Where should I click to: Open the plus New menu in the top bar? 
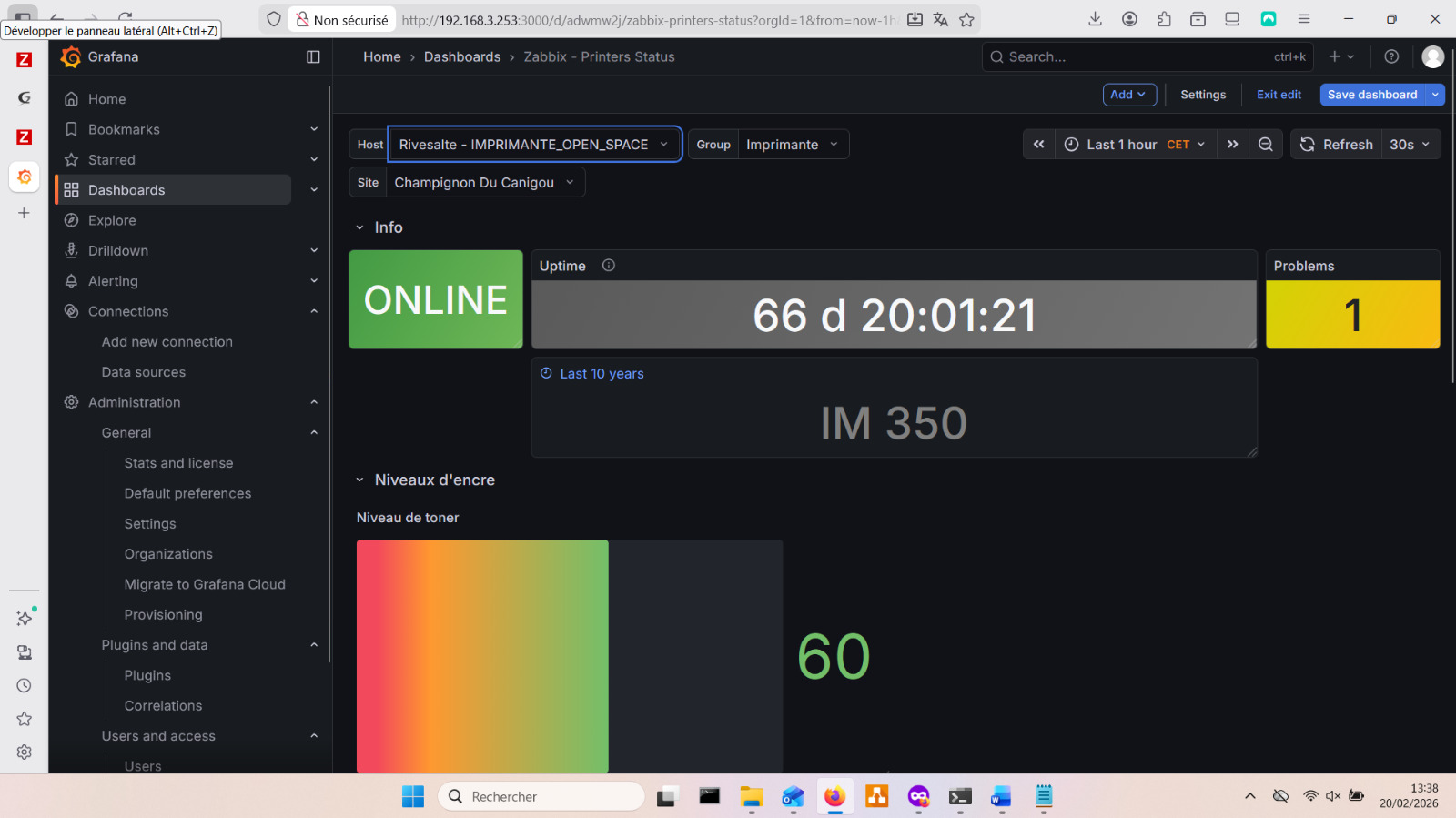click(x=1341, y=56)
